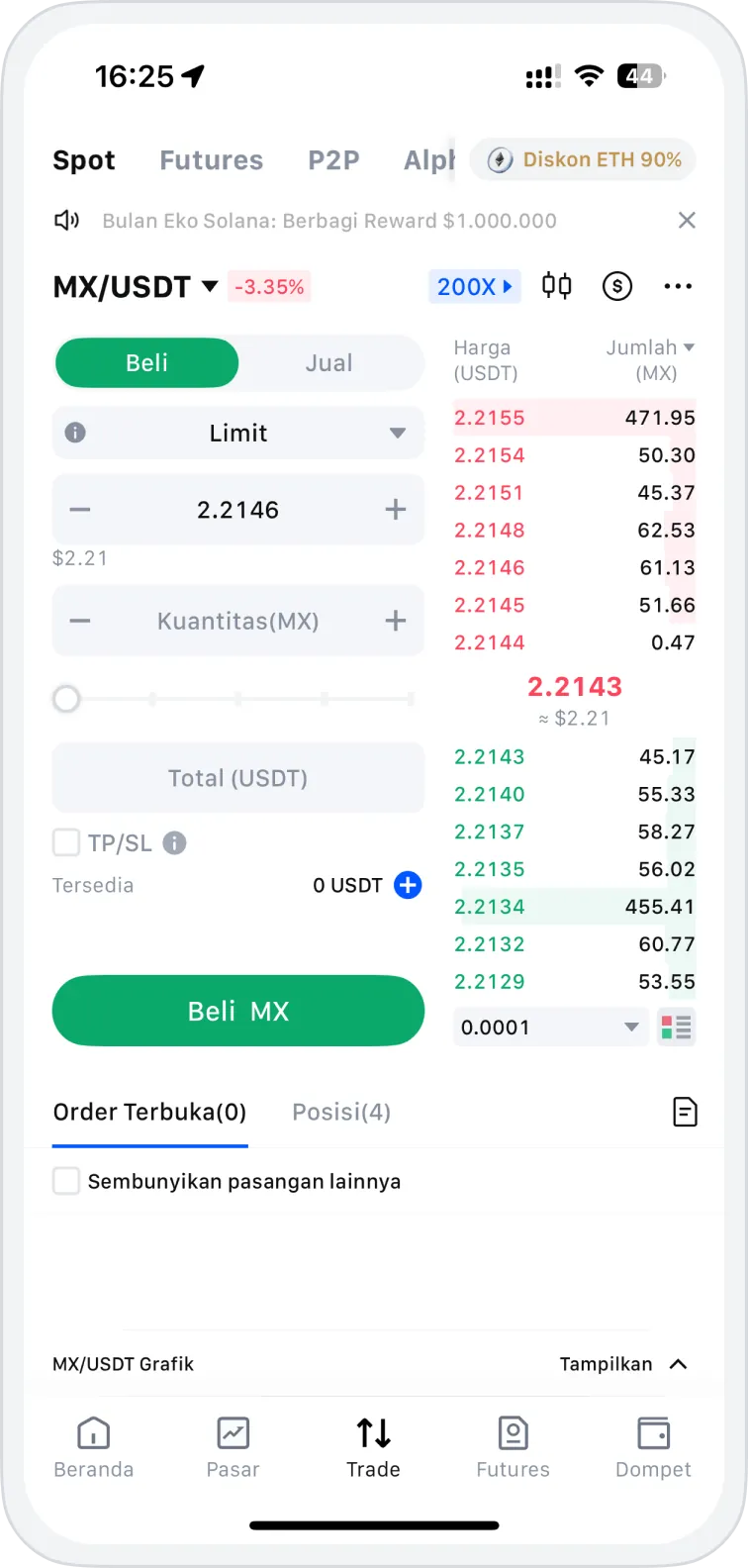748x1568 pixels.
Task: Open order history document icon
Action: click(x=685, y=1112)
